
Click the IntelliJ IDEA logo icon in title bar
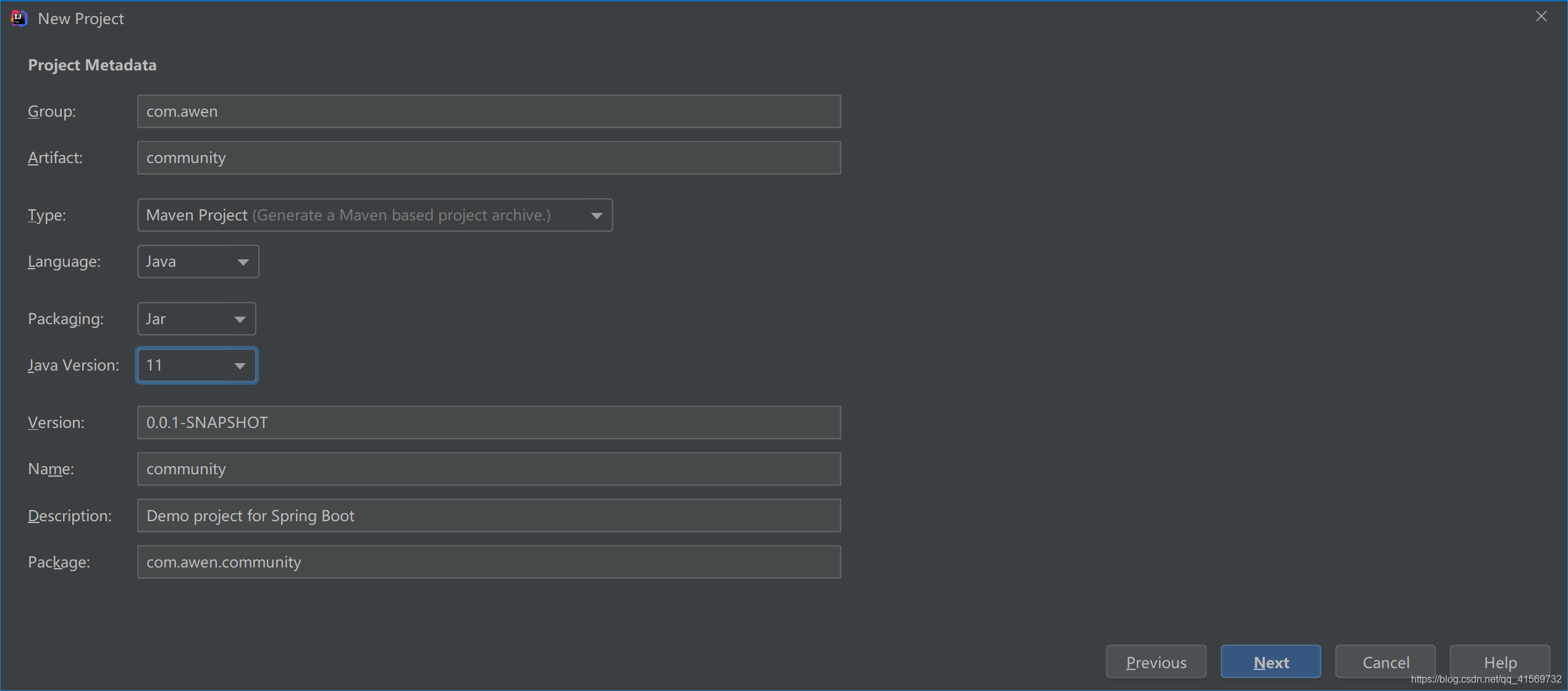19,19
